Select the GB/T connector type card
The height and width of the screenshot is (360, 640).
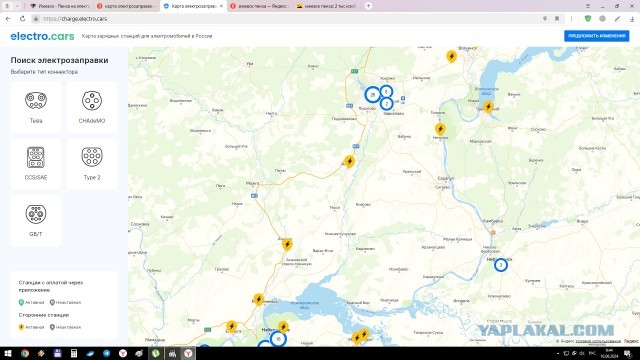tap(36, 221)
